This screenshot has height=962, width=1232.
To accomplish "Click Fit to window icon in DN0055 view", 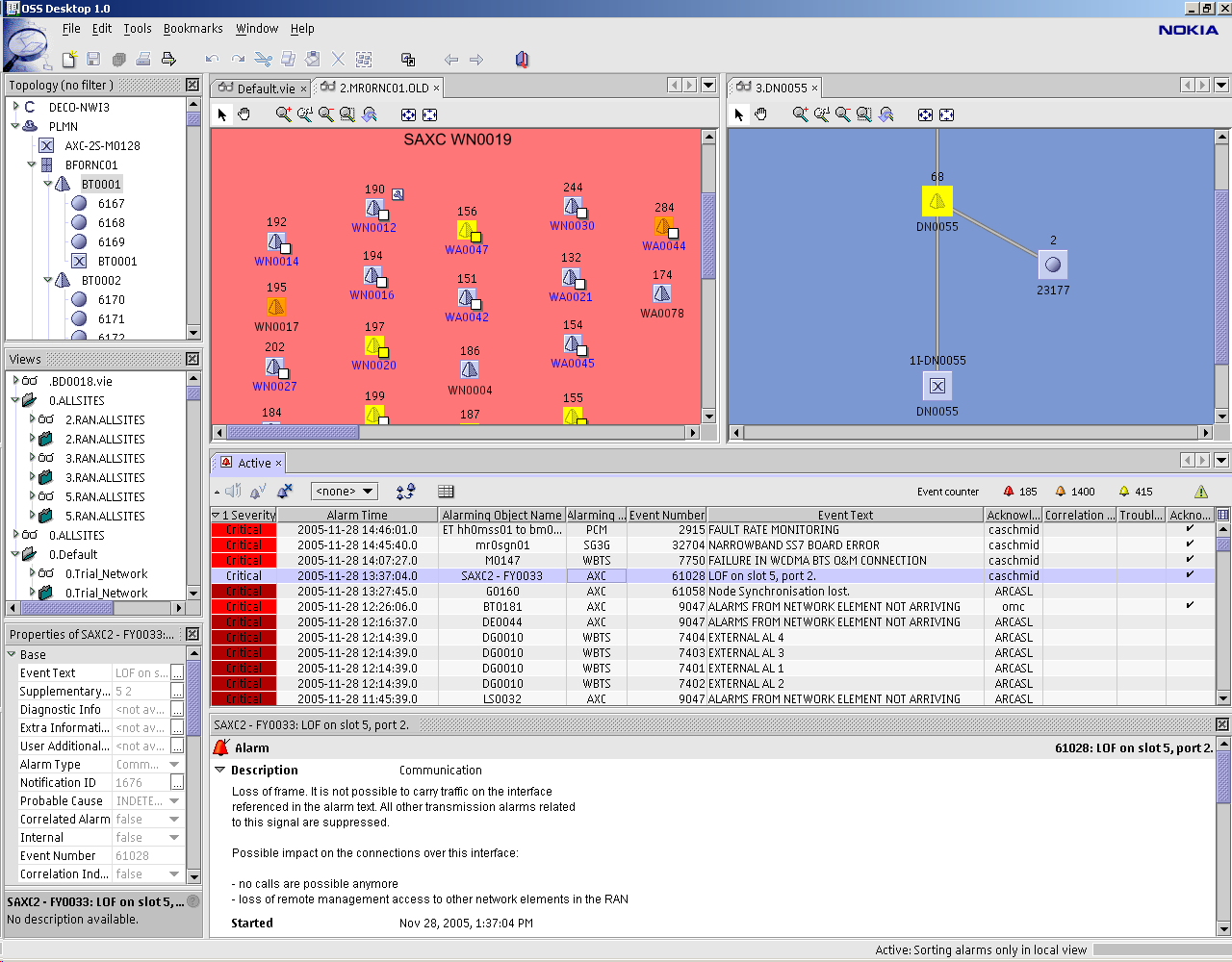I will click(925, 114).
